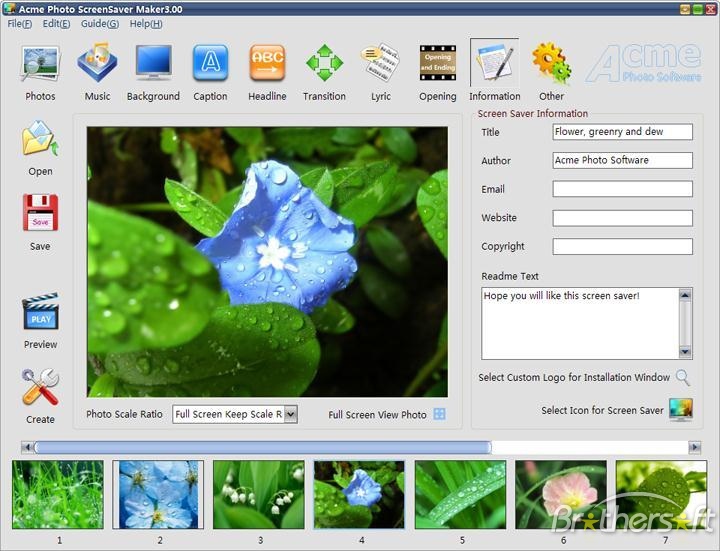Open the Help menu
The image size is (720, 551).
click(146, 24)
